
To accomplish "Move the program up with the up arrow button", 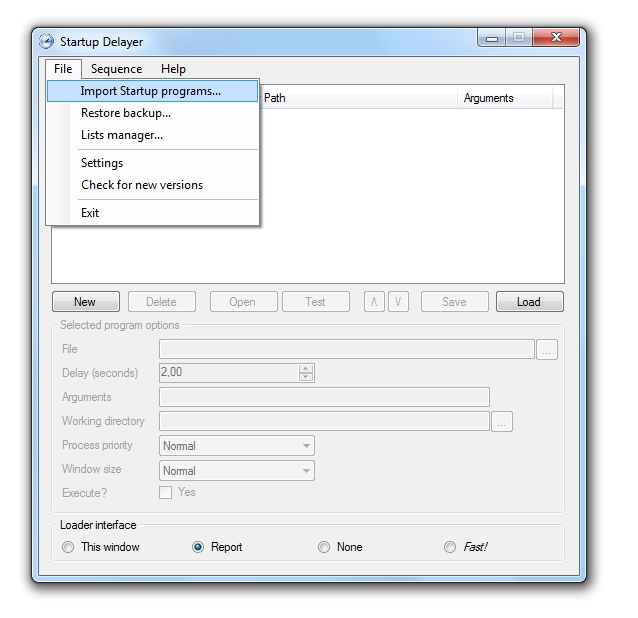I will 374,301.
